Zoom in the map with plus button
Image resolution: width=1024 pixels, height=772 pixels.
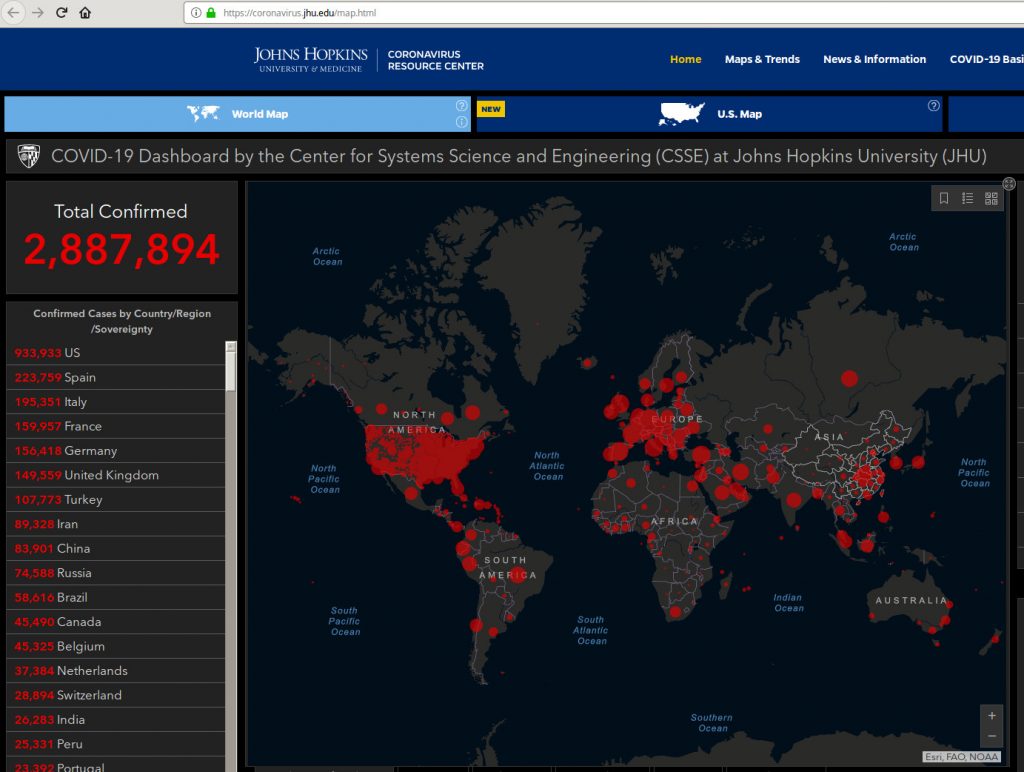pos(991,716)
